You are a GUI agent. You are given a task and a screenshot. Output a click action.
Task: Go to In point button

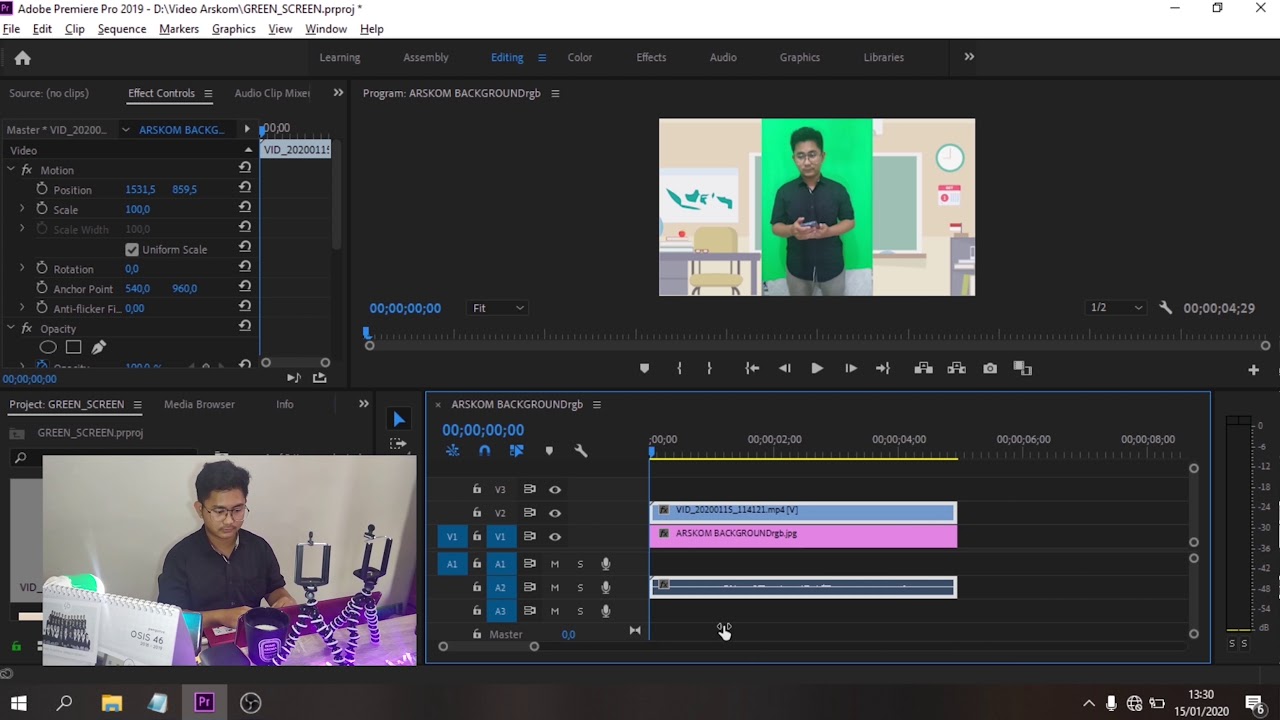pos(752,369)
